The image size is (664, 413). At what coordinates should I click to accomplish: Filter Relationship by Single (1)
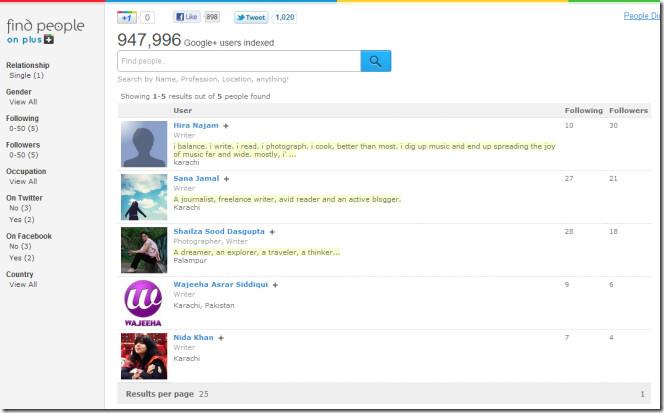(26, 76)
